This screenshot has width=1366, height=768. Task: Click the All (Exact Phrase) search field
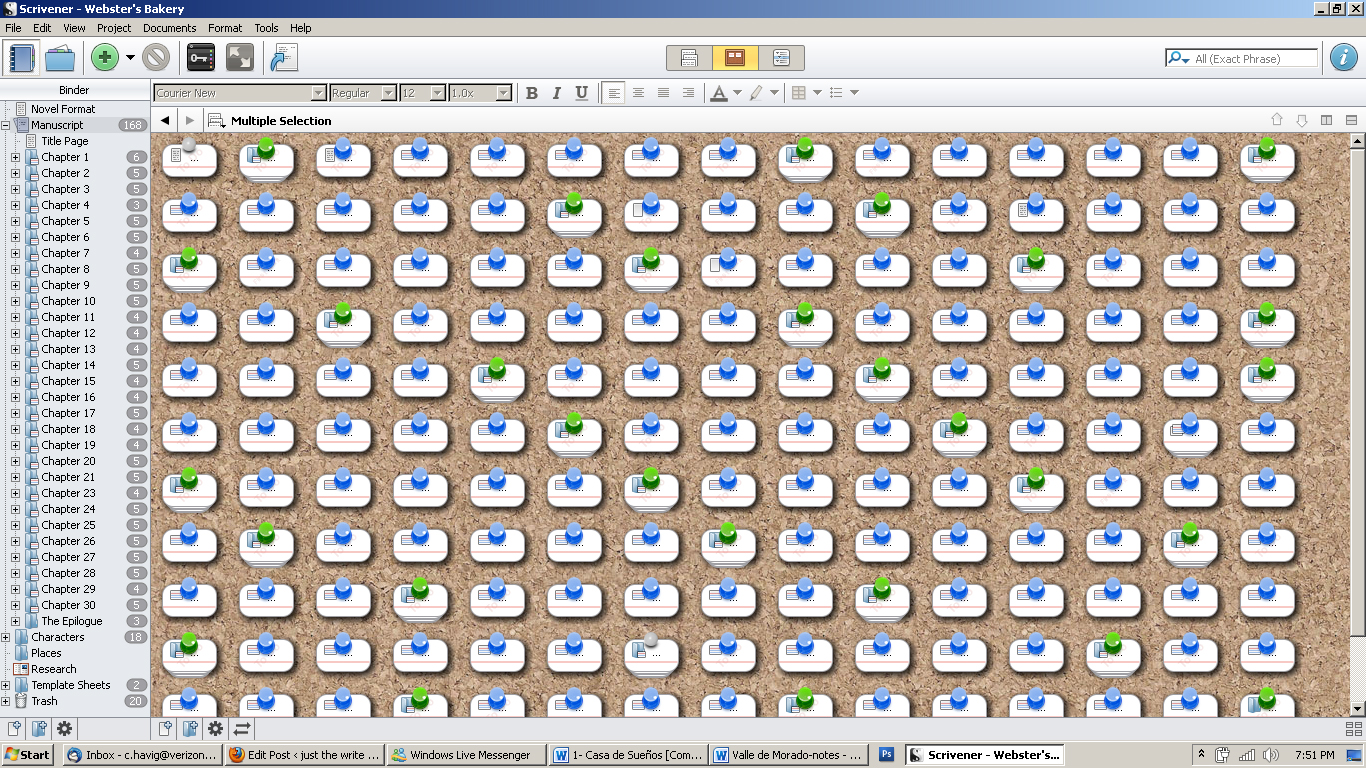pyautogui.click(x=1254, y=59)
